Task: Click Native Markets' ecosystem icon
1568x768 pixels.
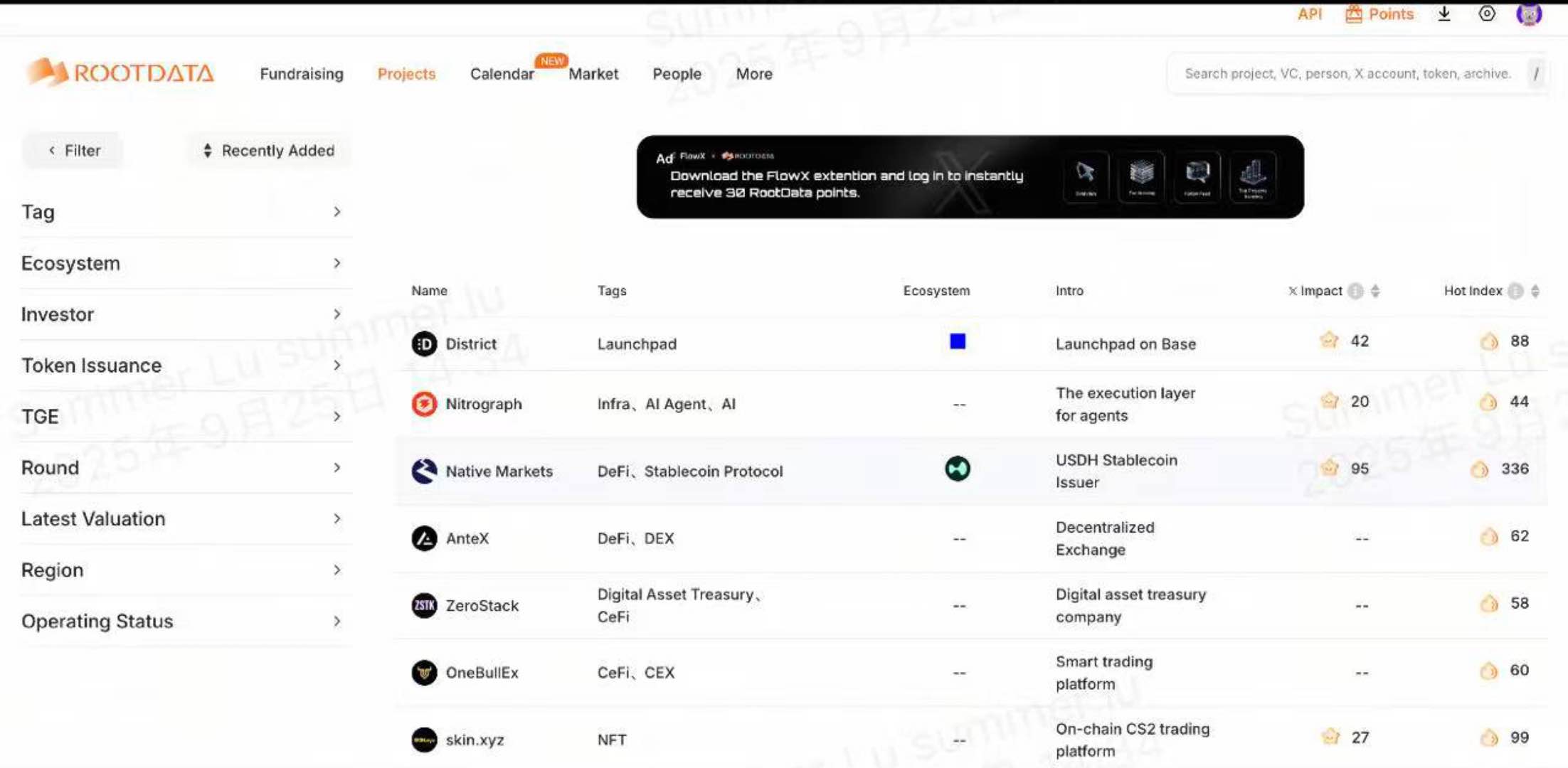Action: 958,469
